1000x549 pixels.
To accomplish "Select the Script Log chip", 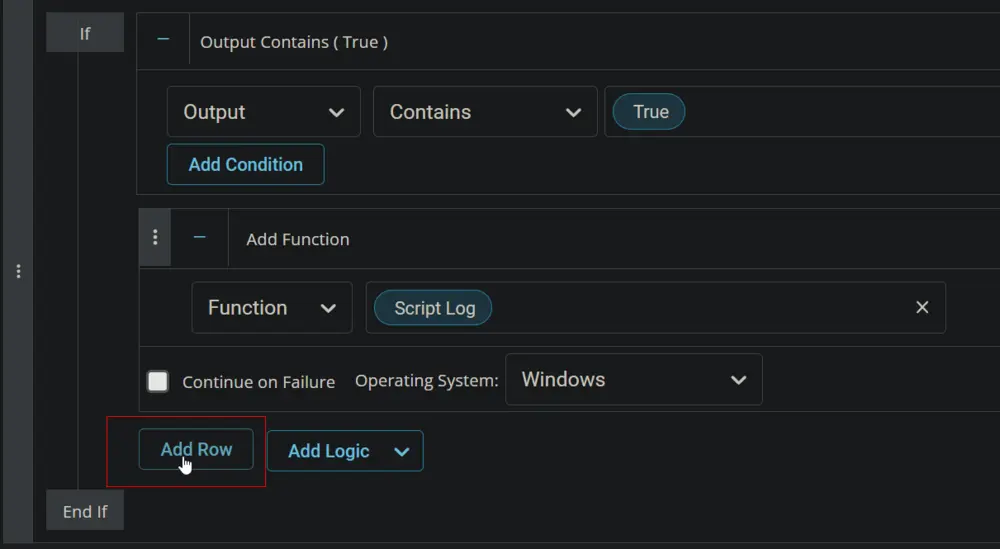I will [433, 308].
